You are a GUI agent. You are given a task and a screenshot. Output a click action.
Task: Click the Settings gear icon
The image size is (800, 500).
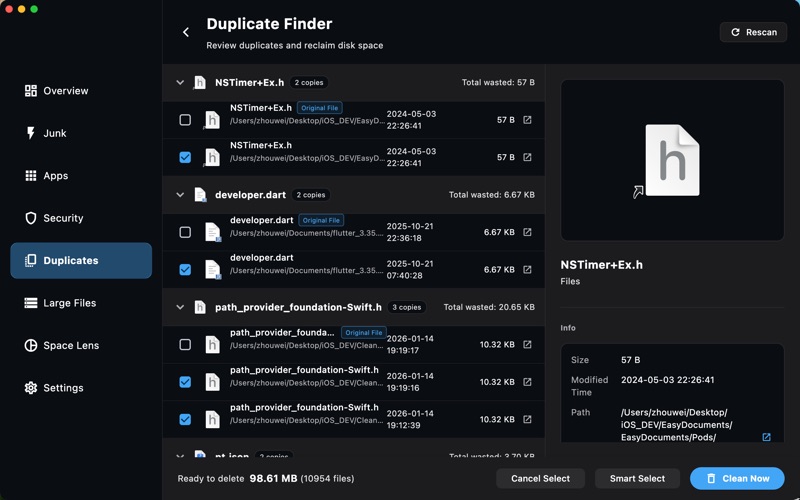pos(31,388)
